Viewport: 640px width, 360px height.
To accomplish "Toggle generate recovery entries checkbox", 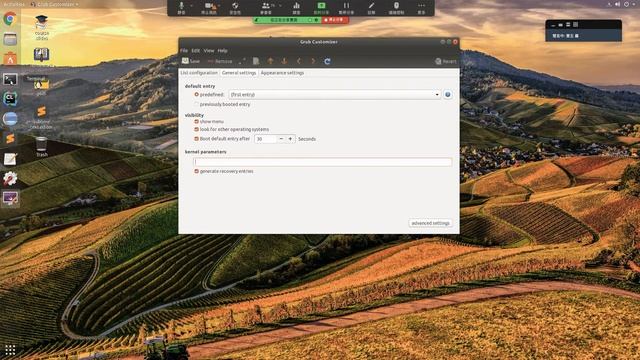I will 196,171.
